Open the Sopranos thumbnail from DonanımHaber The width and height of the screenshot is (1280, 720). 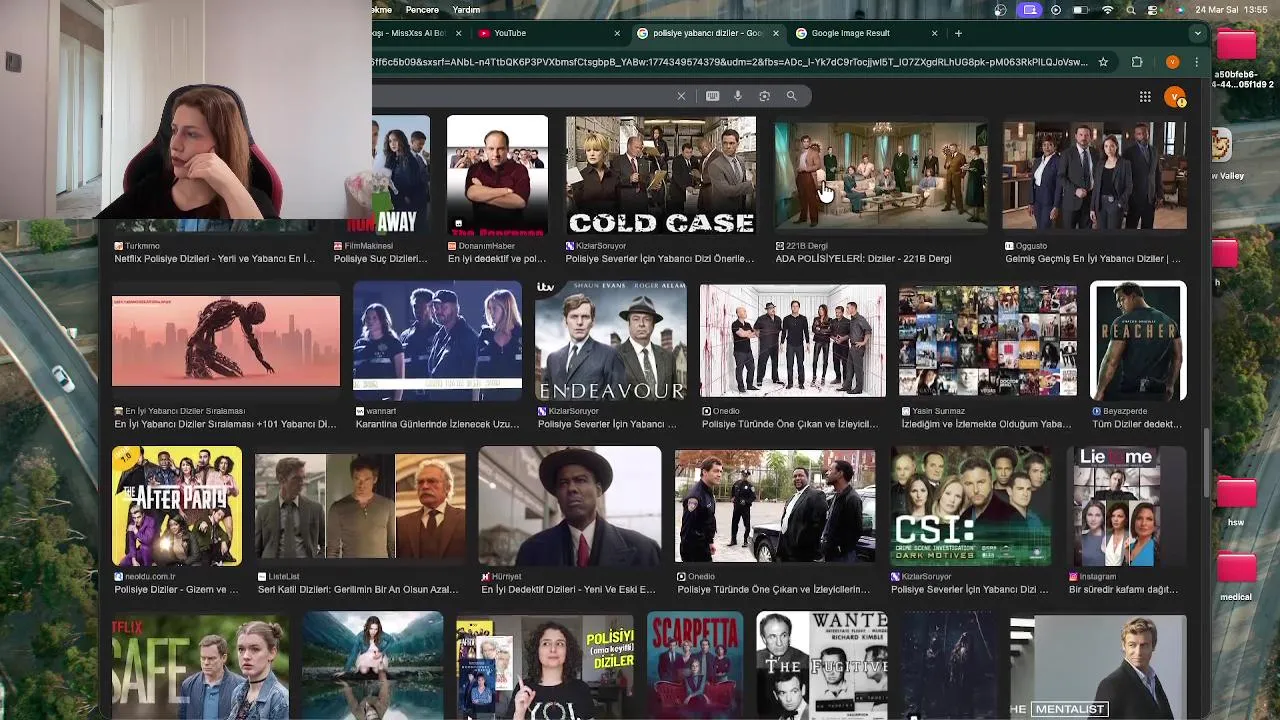(x=497, y=175)
